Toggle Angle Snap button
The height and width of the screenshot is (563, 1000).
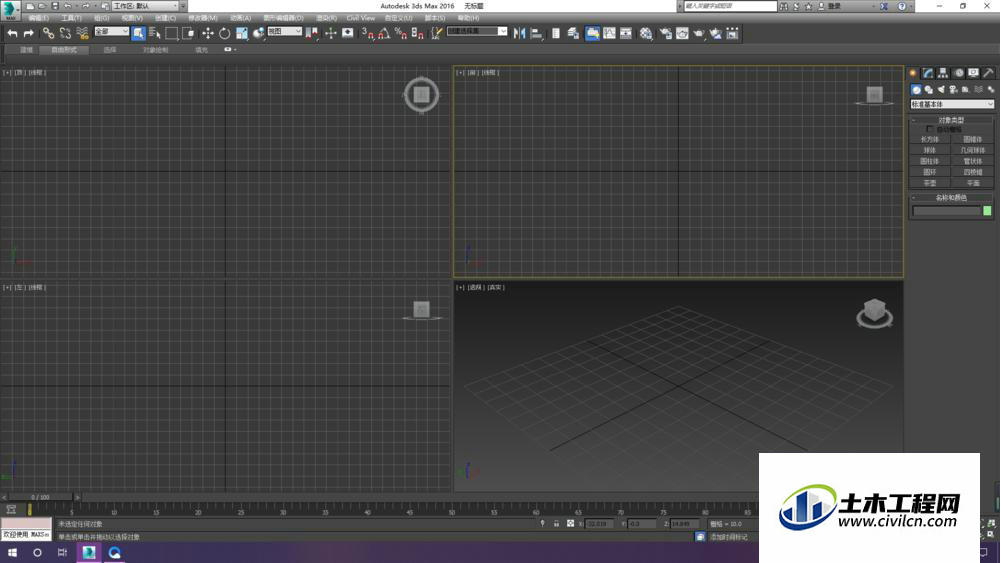coord(384,33)
